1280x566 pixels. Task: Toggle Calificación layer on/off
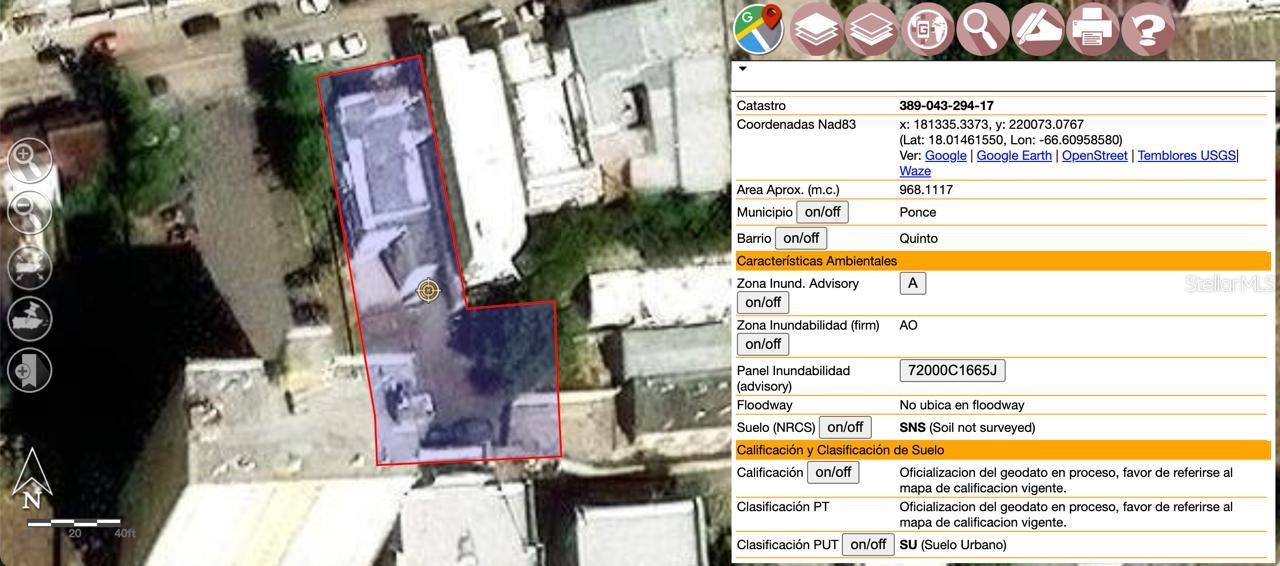point(833,472)
